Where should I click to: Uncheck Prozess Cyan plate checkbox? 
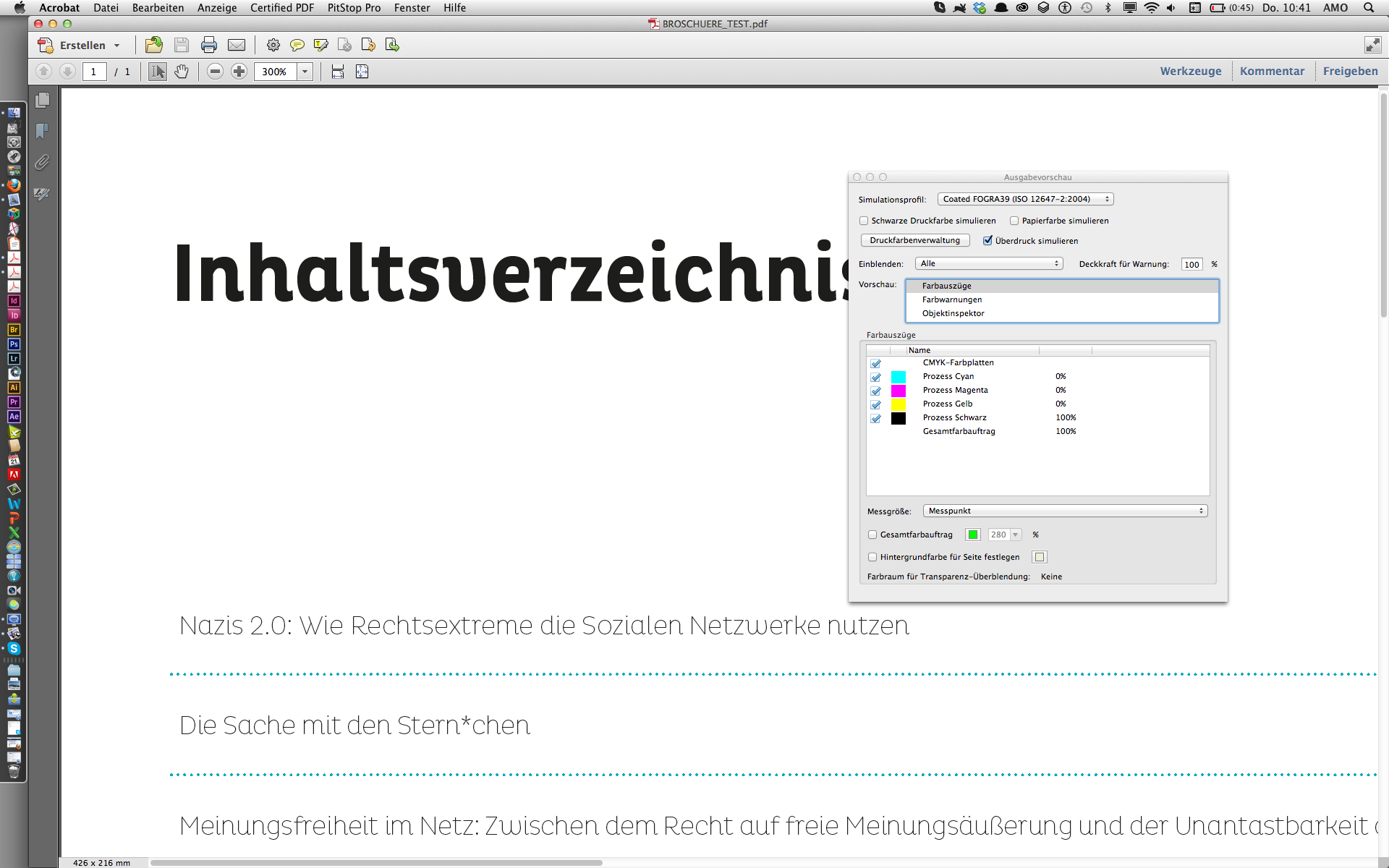pyautogui.click(x=876, y=377)
